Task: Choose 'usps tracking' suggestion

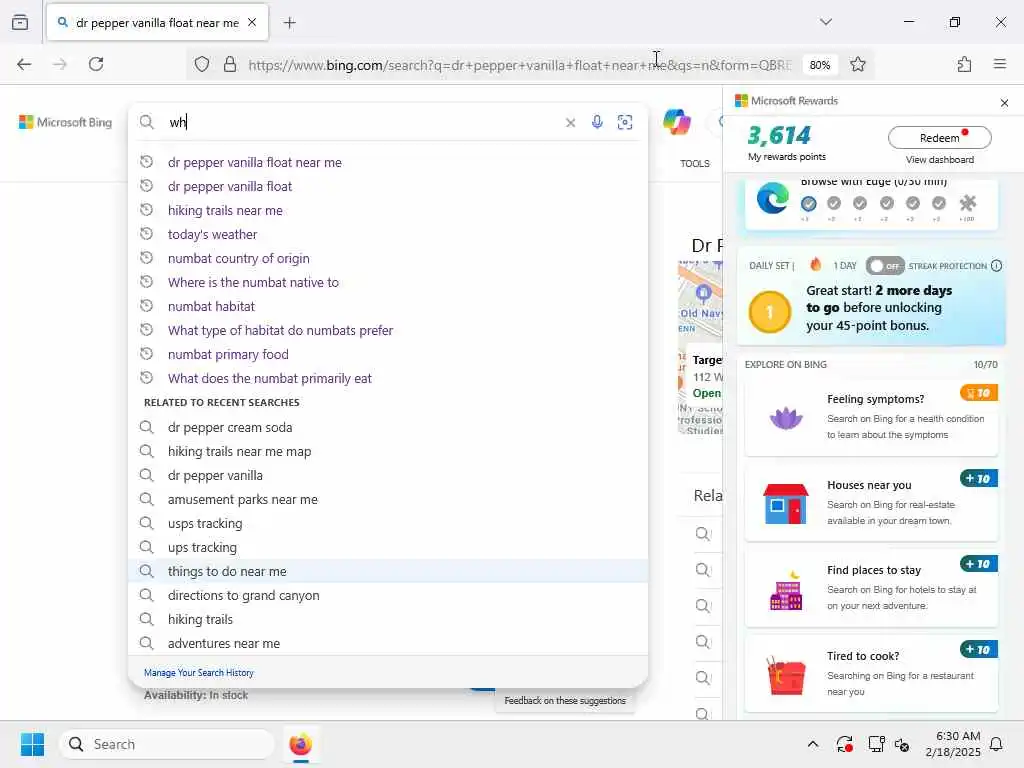Action: click(x=388, y=523)
